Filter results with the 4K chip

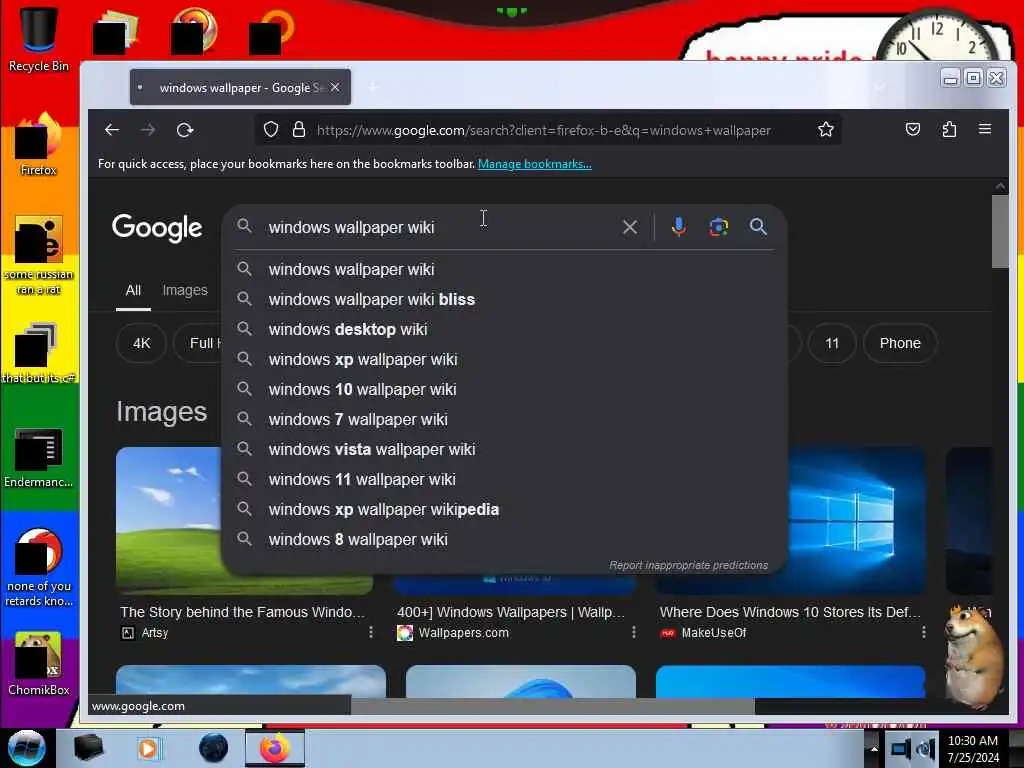142,343
